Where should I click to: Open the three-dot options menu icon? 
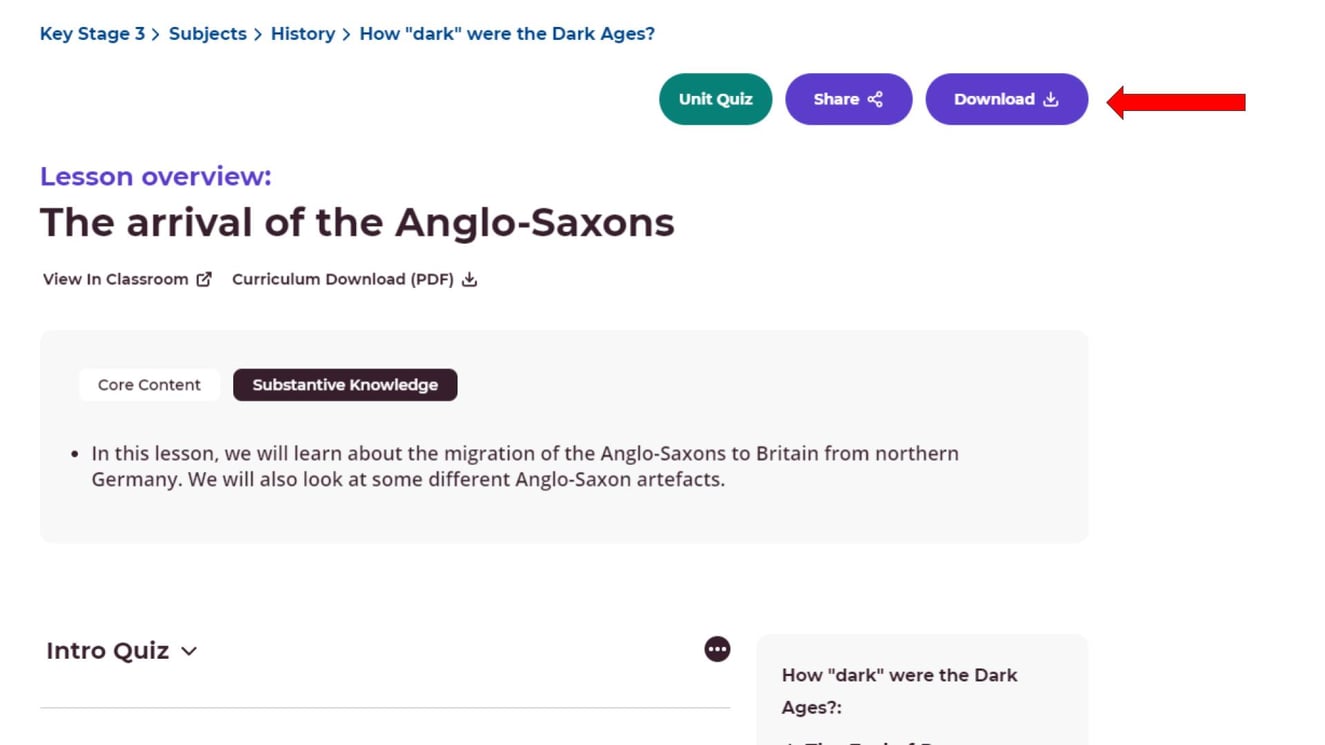click(717, 649)
